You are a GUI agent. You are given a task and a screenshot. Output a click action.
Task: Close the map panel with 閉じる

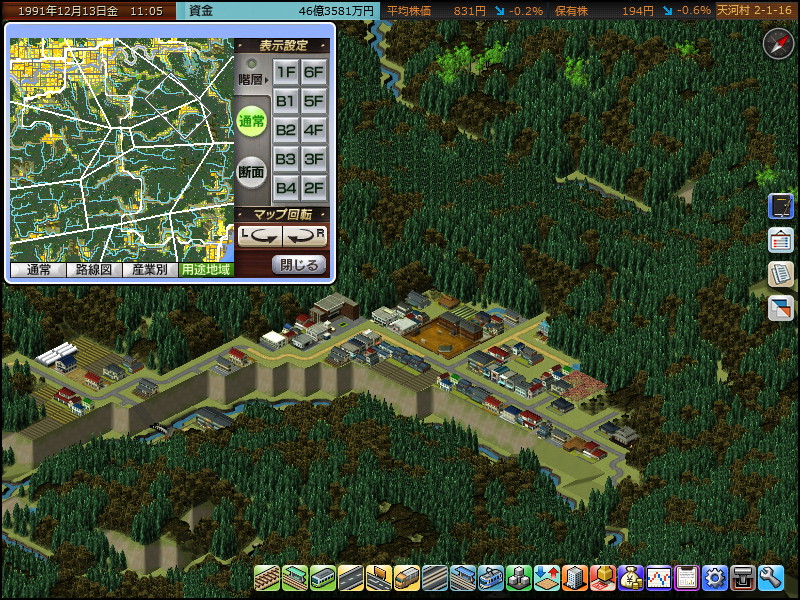(299, 265)
